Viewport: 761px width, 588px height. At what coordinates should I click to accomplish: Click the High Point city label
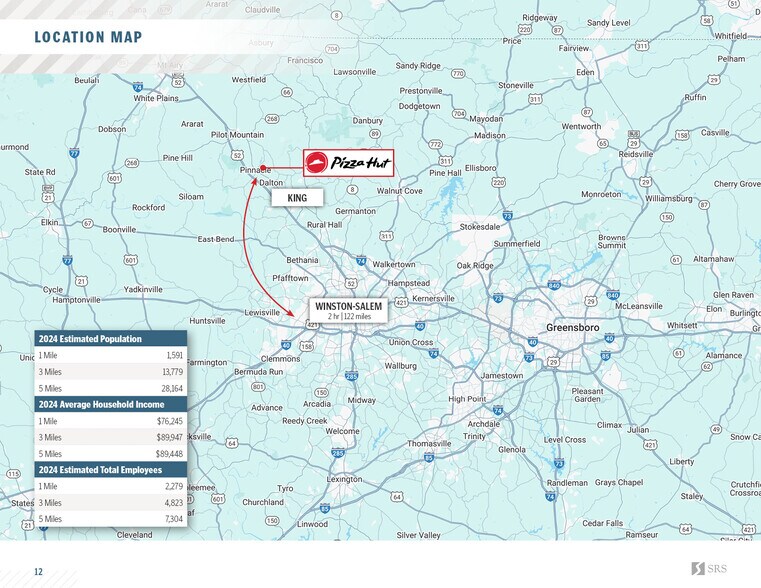pos(467,399)
